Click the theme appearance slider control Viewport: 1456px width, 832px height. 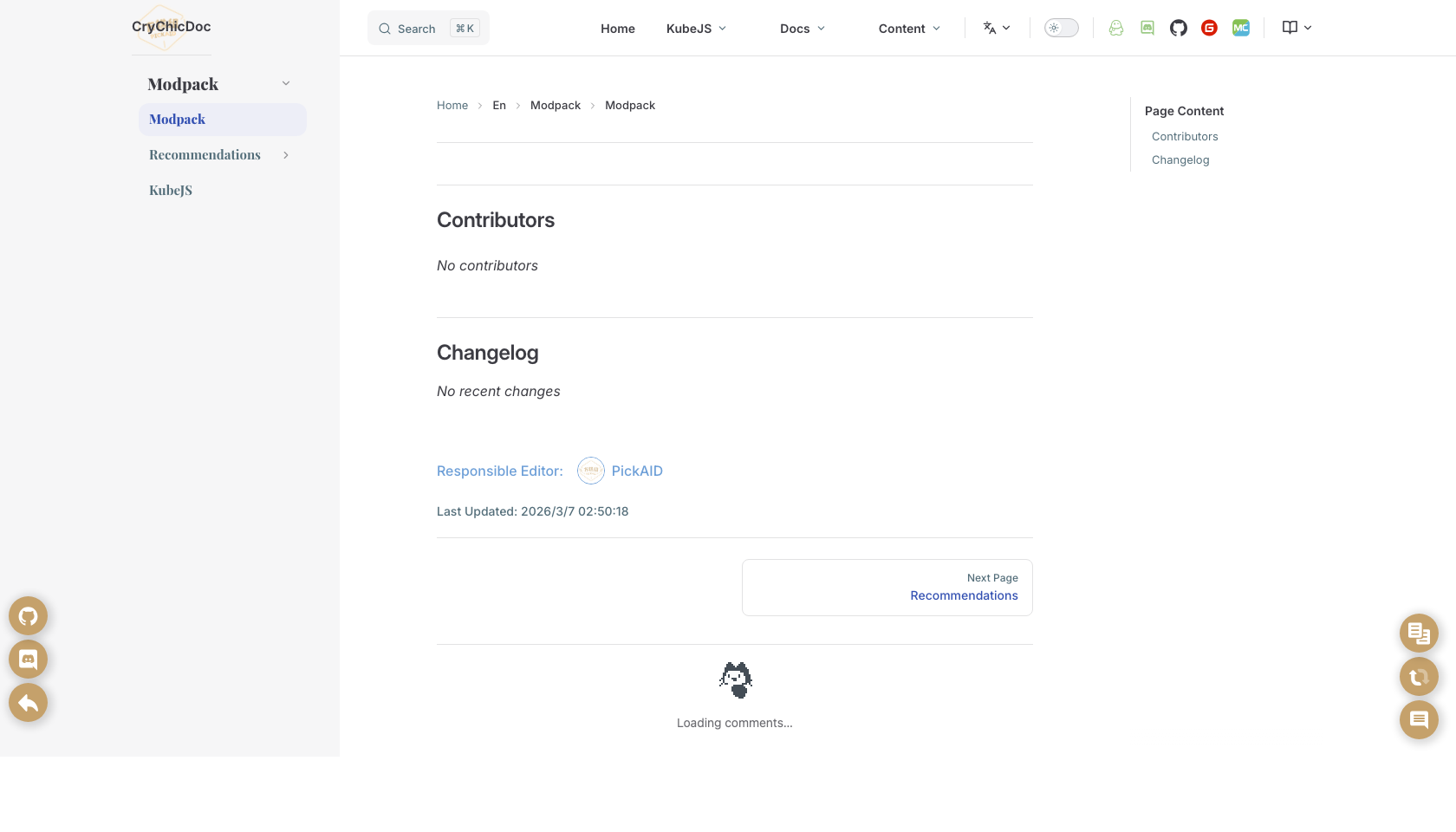[x=1061, y=28]
